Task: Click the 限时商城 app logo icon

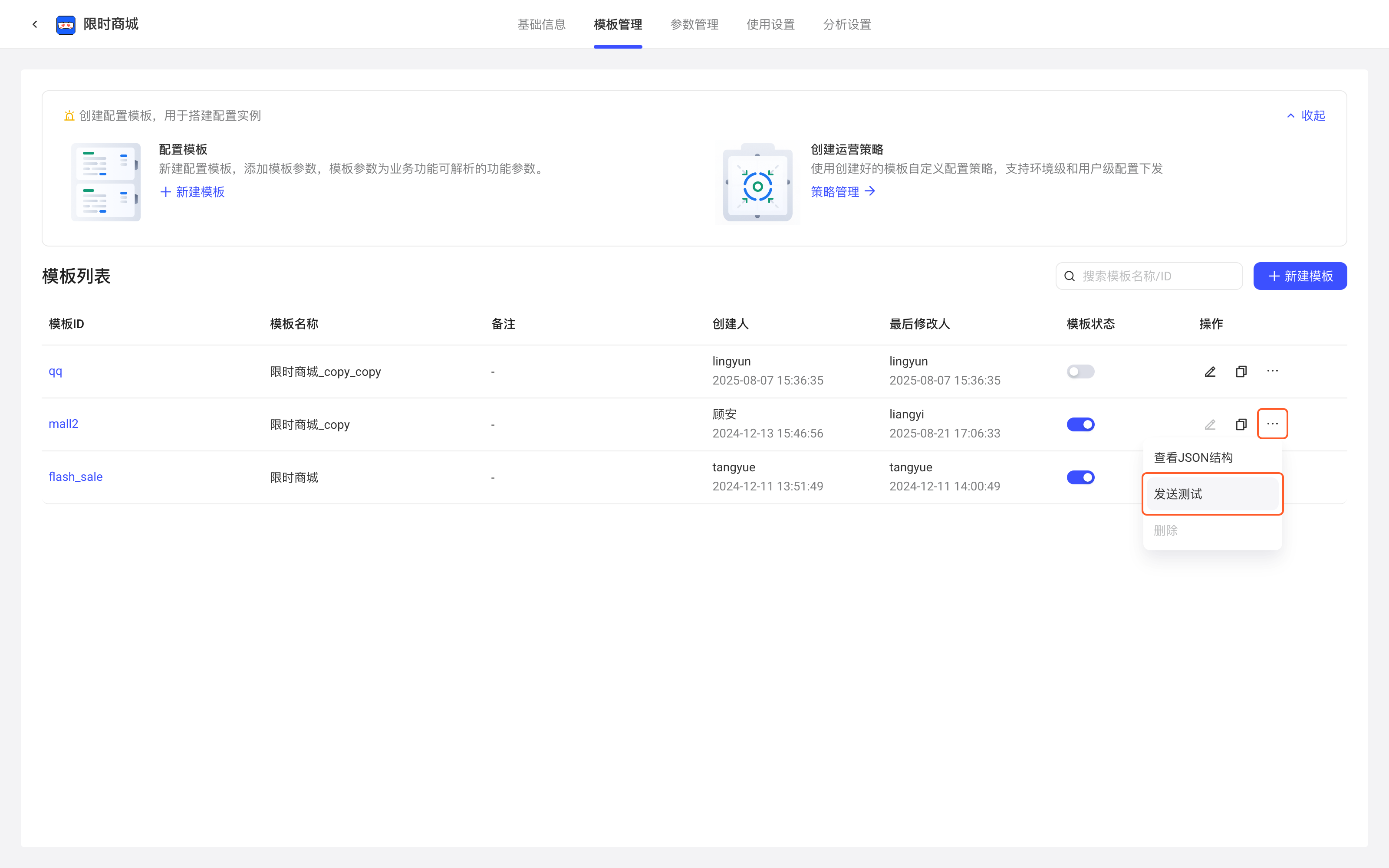Action: coord(66,25)
